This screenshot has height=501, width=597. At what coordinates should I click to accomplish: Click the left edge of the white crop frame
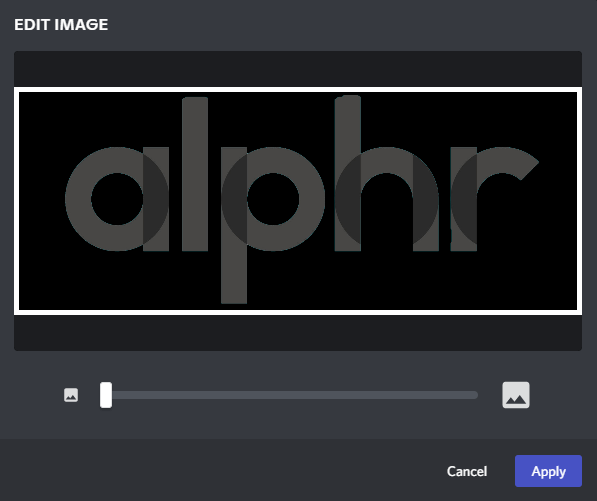pos(16,201)
